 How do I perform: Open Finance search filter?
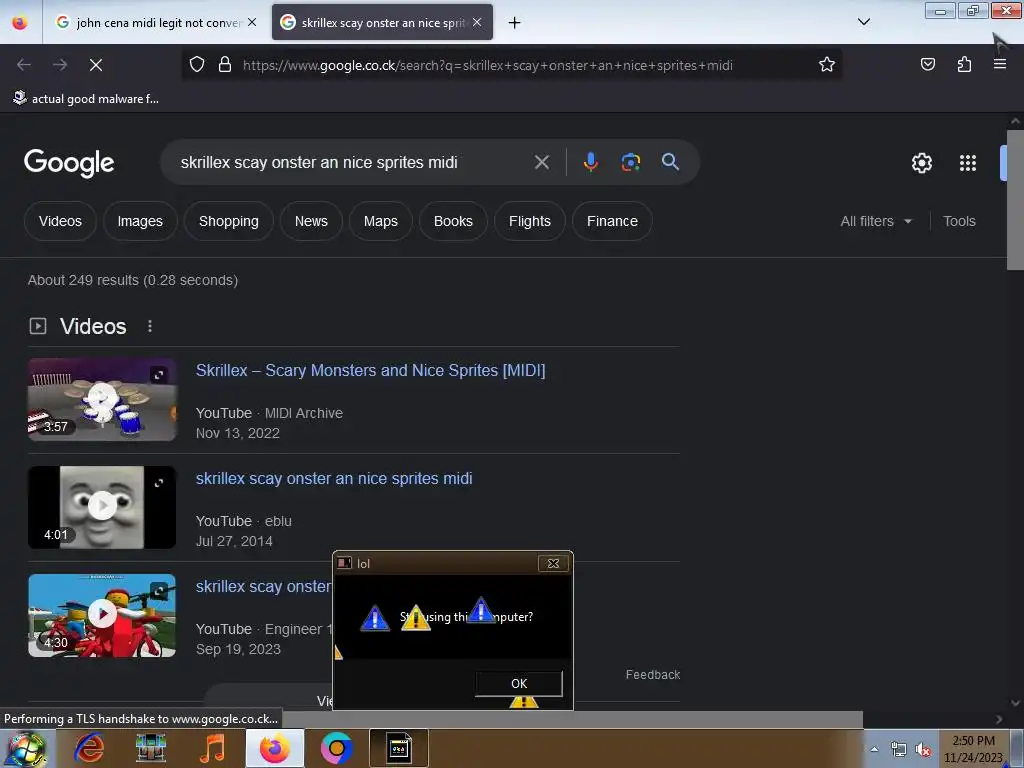(612, 221)
